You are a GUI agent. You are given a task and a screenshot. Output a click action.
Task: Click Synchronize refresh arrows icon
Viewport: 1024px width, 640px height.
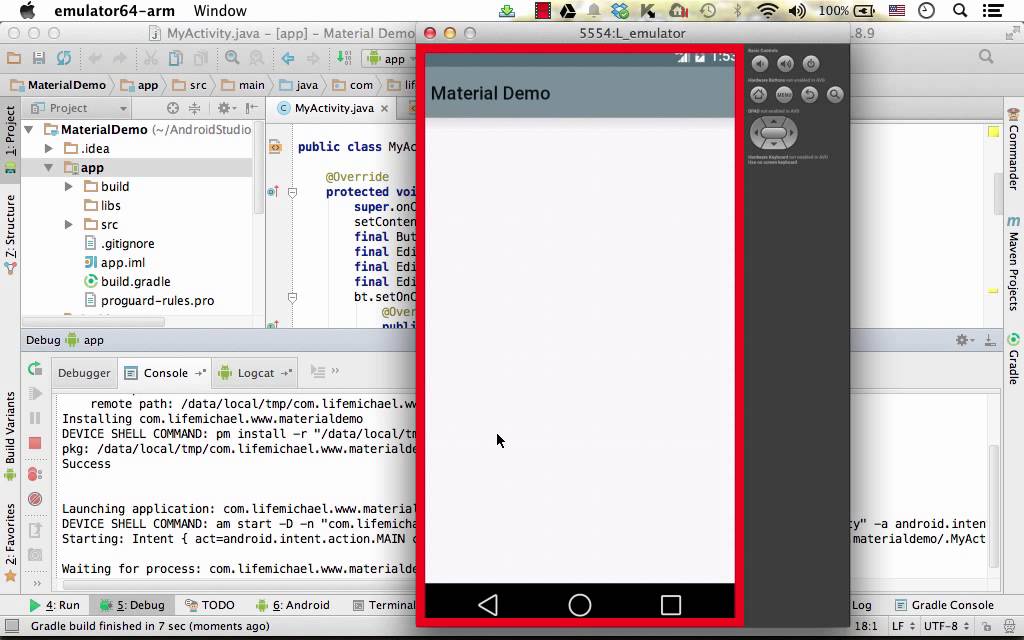click(x=63, y=58)
